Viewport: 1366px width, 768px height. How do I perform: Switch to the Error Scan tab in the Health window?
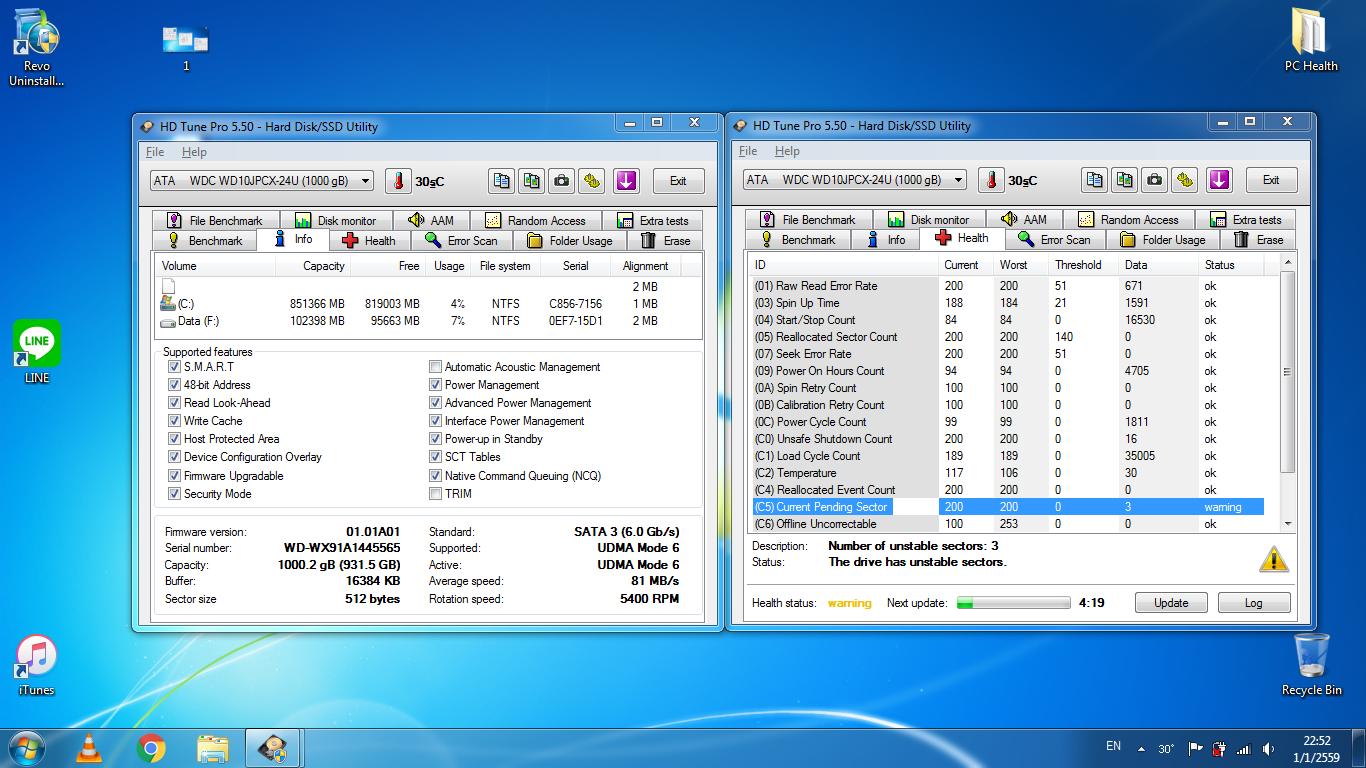pos(1054,240)
